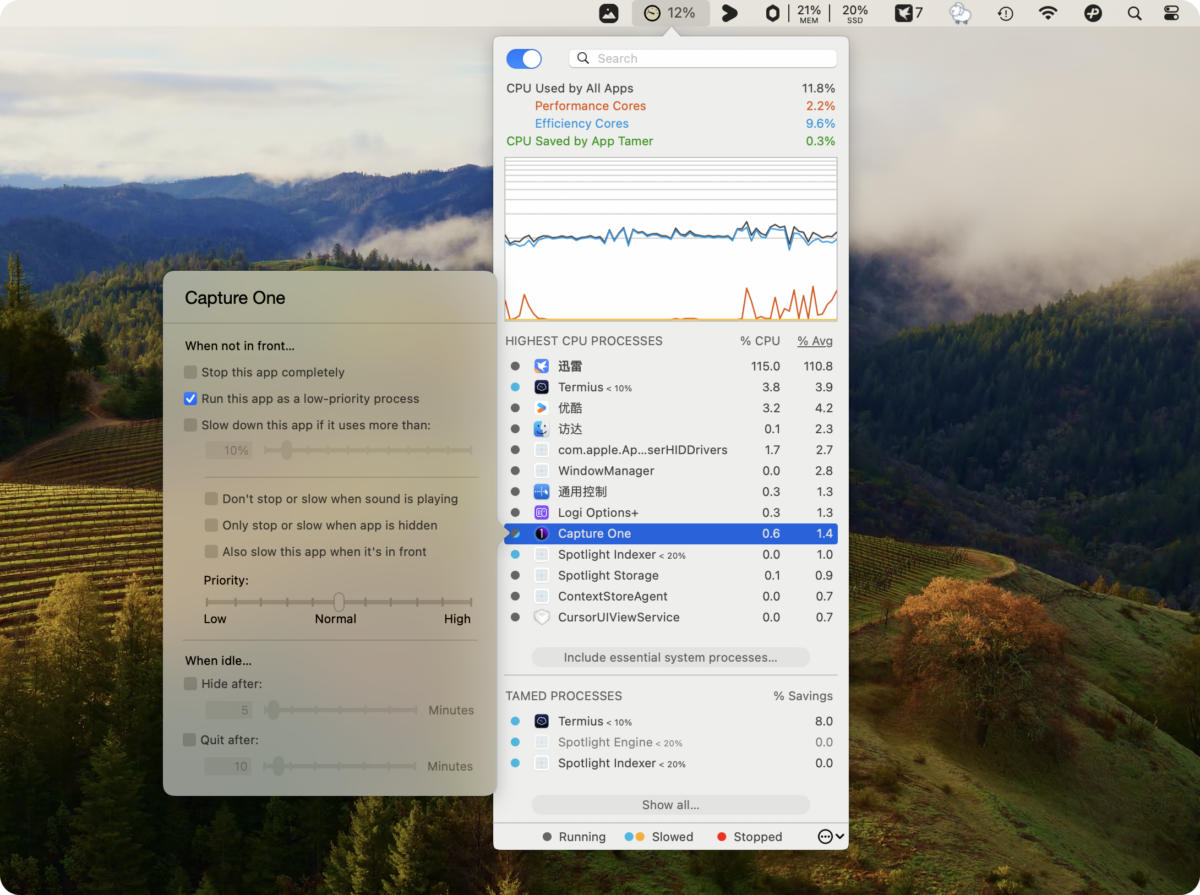Open the App Tamer 12% menu bar item

pyautogui.click(x=670, y=13)
